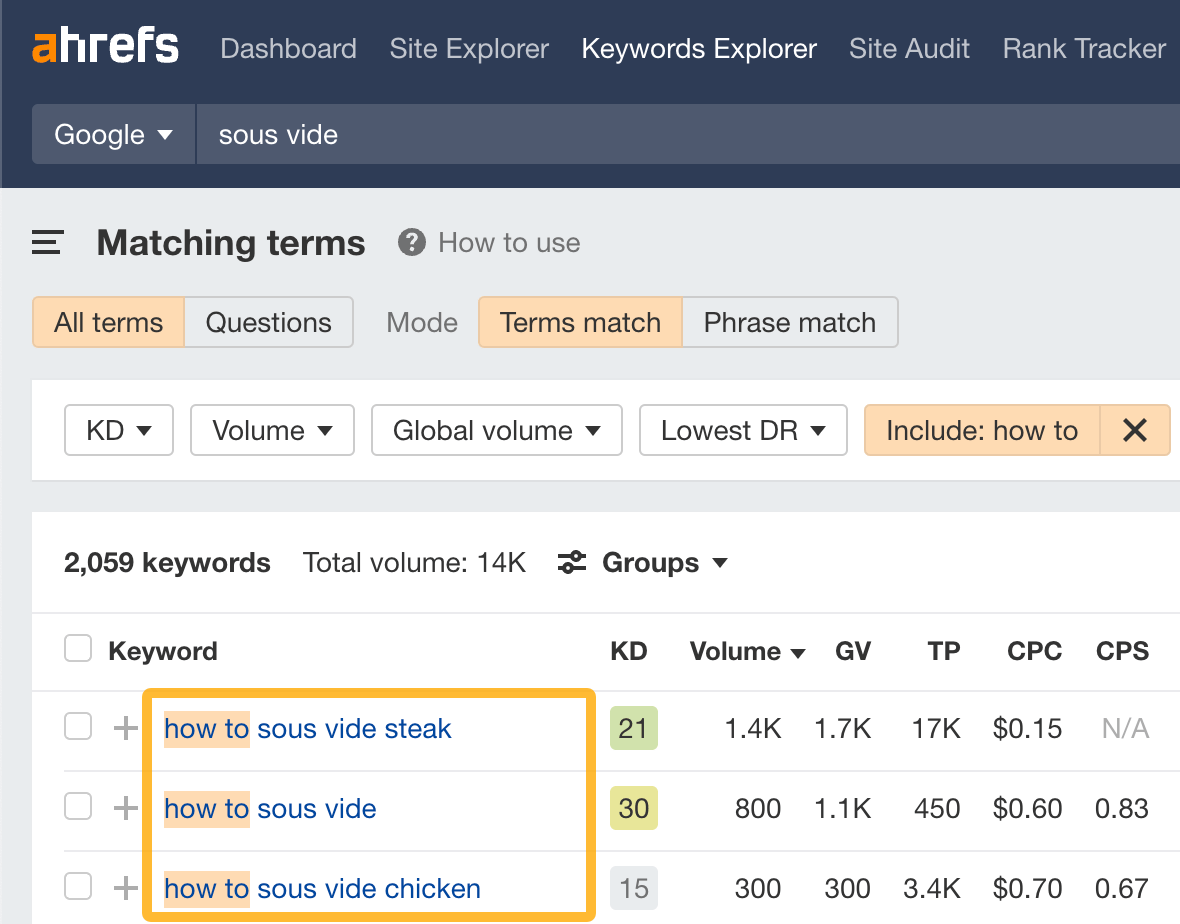Switch to the Questions tab
The image size is (1180, 924).
pyautogui.click(x=268, y=322)
